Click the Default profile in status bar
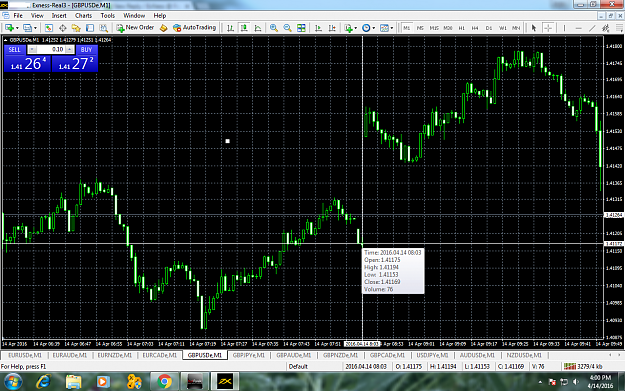The width and height of the screenshot is (625, 391). pos(298,366)
